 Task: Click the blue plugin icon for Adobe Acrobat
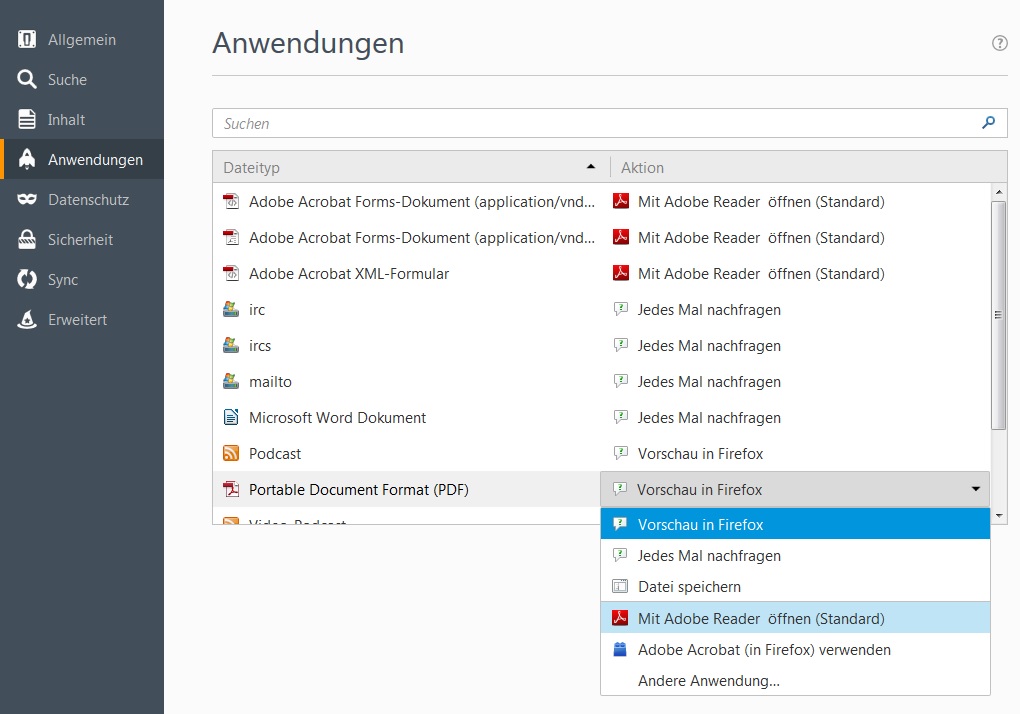point(620,649)
